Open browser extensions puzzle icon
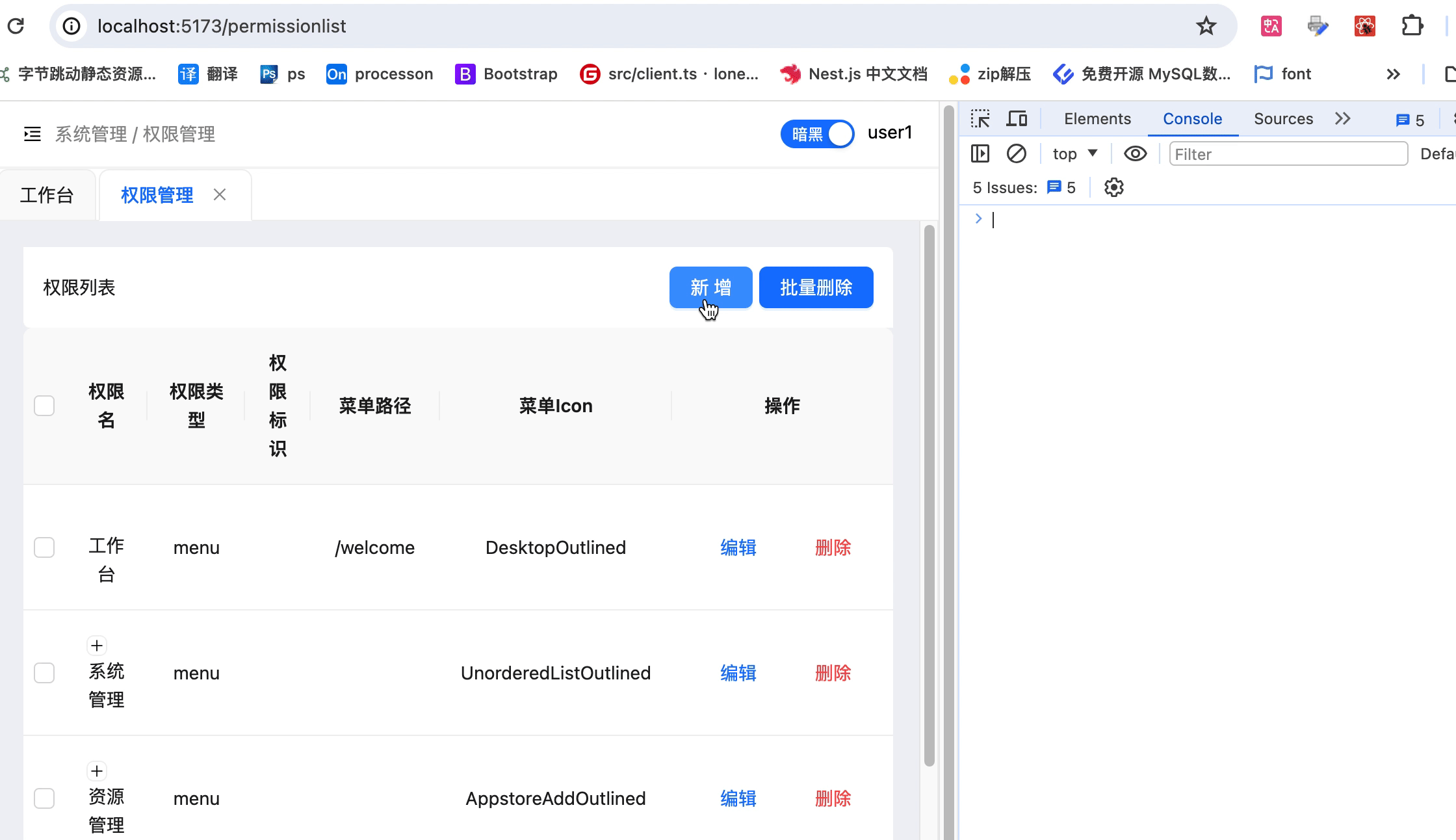1456x840 pixels. pos(1412,26)
